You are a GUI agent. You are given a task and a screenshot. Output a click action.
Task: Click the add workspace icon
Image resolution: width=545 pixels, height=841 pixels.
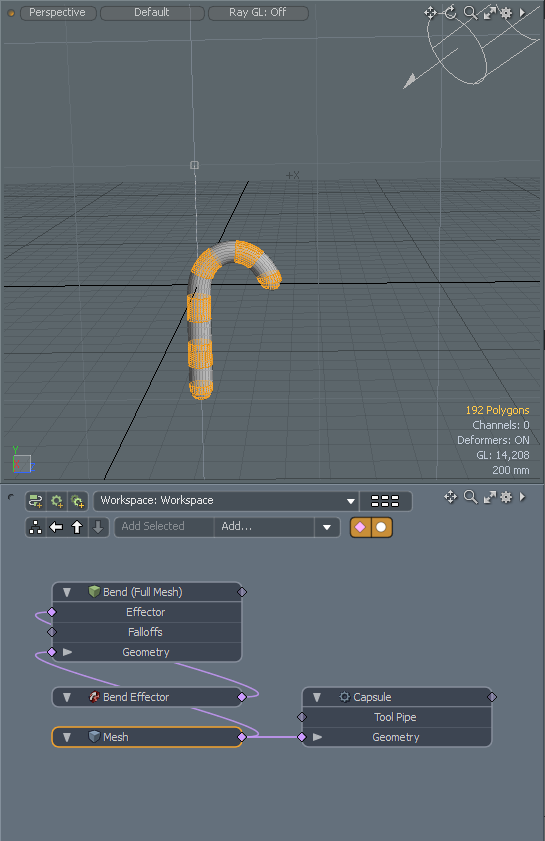[x=36, y=501]
